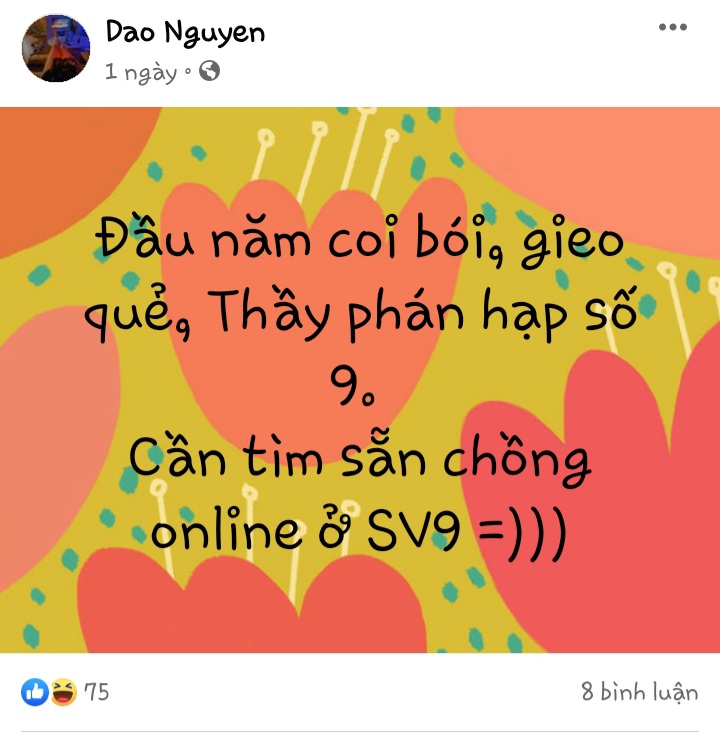The width and height of the screenshot is (720, 734).
Task: Open the three-dot post options menu
Action: (x=673, y=27)
